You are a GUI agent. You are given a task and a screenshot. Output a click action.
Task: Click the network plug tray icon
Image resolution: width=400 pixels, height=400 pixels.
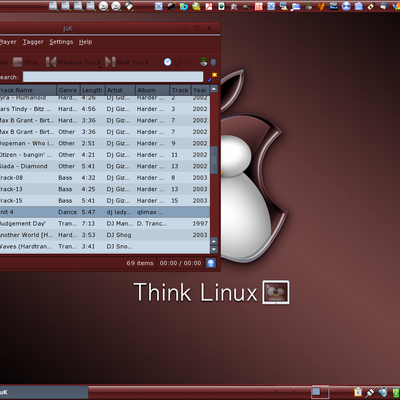point(370,392)
